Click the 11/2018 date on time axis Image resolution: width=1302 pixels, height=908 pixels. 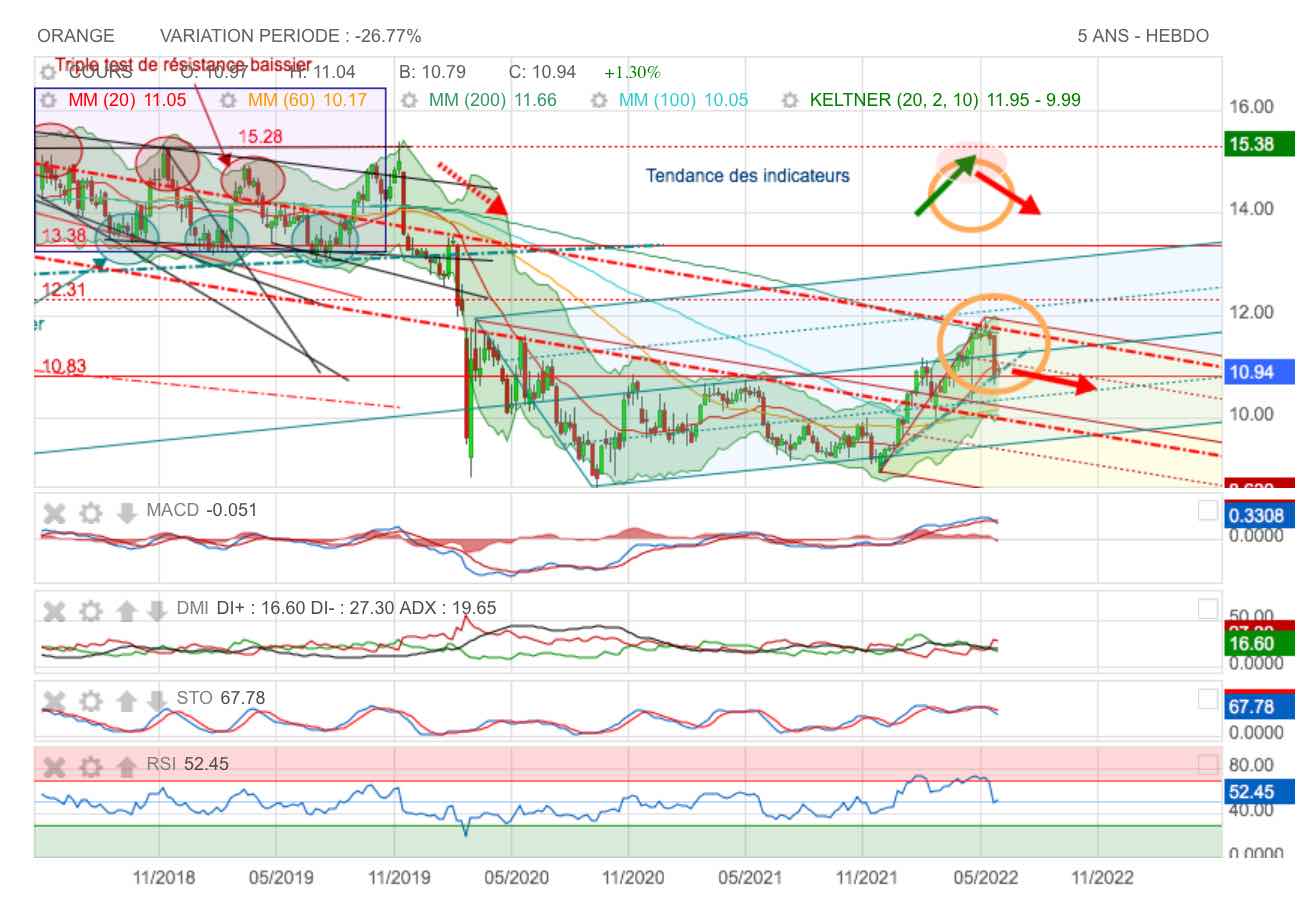pos(165,878)
